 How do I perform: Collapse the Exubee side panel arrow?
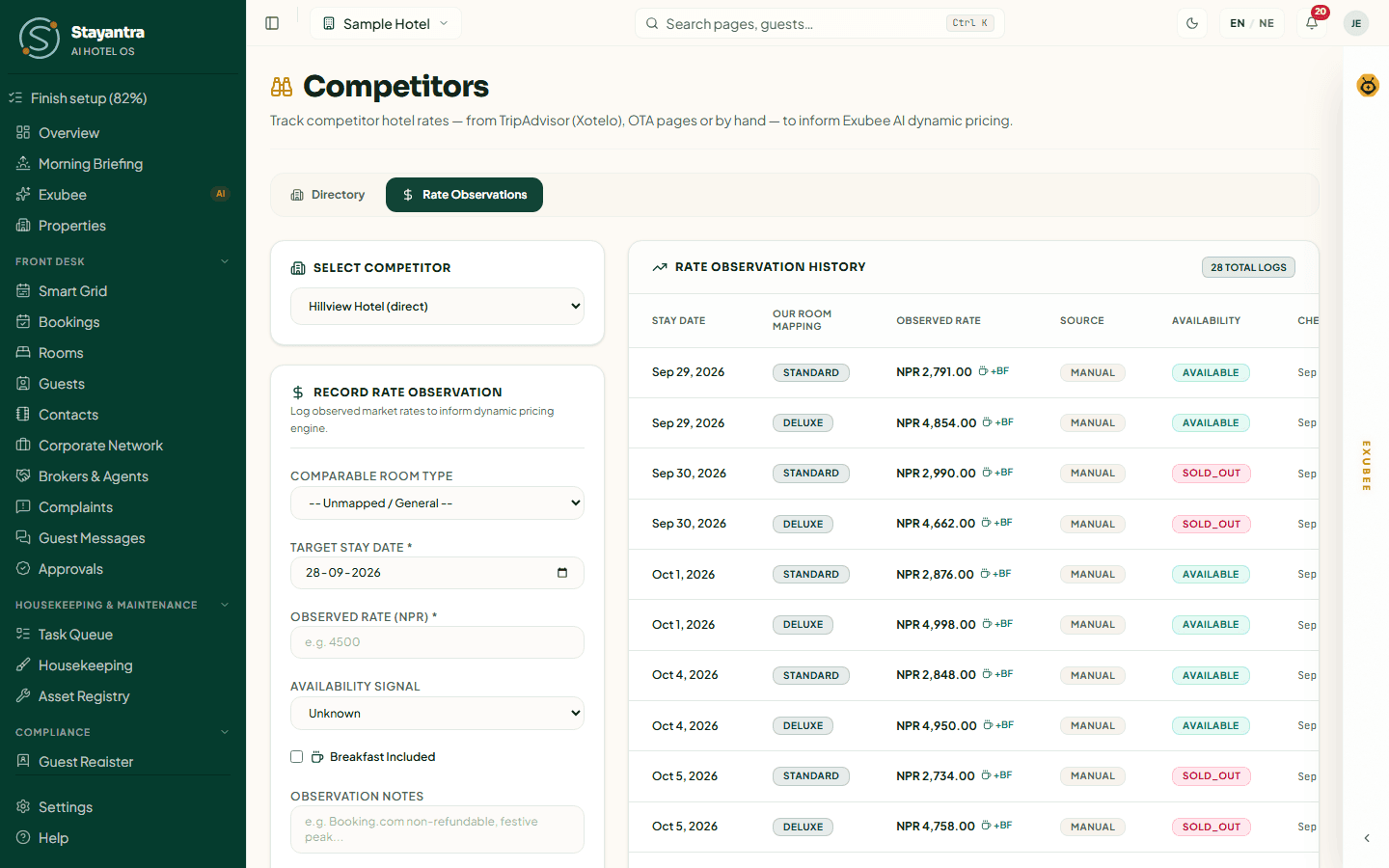1367,838
